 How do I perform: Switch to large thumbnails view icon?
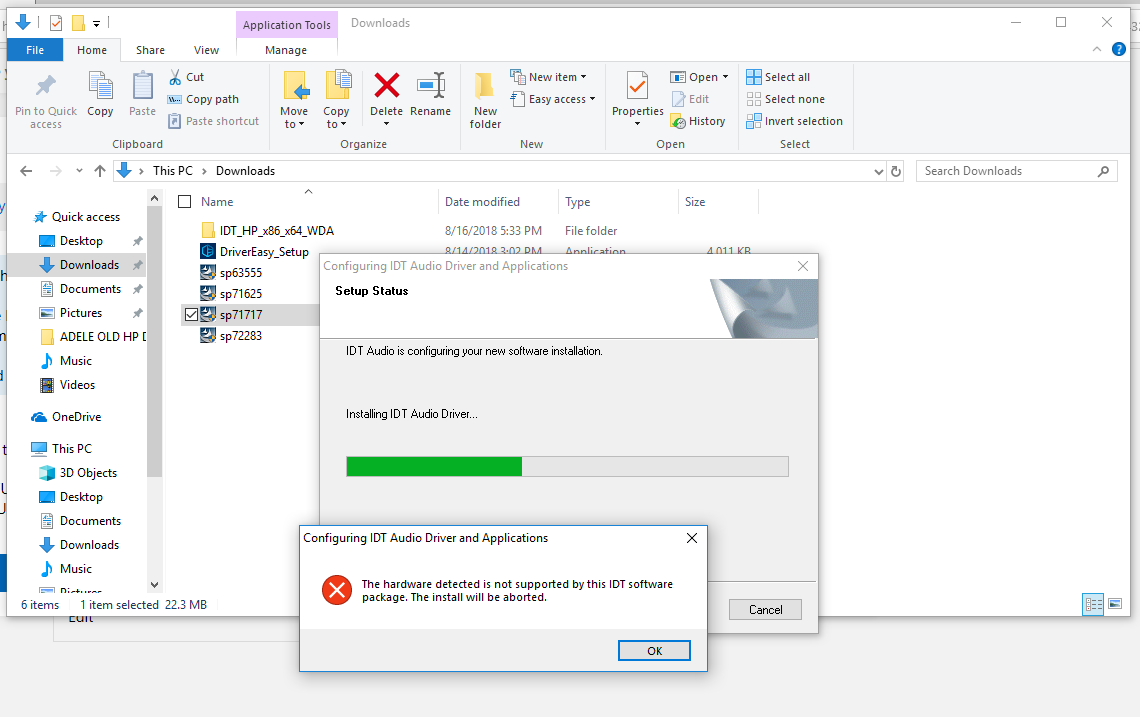(x=1115, y=604)
